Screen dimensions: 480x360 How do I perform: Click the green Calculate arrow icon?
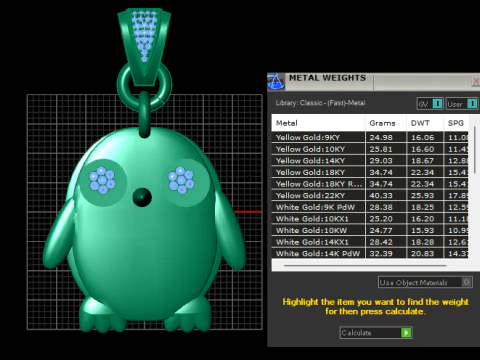406,333
